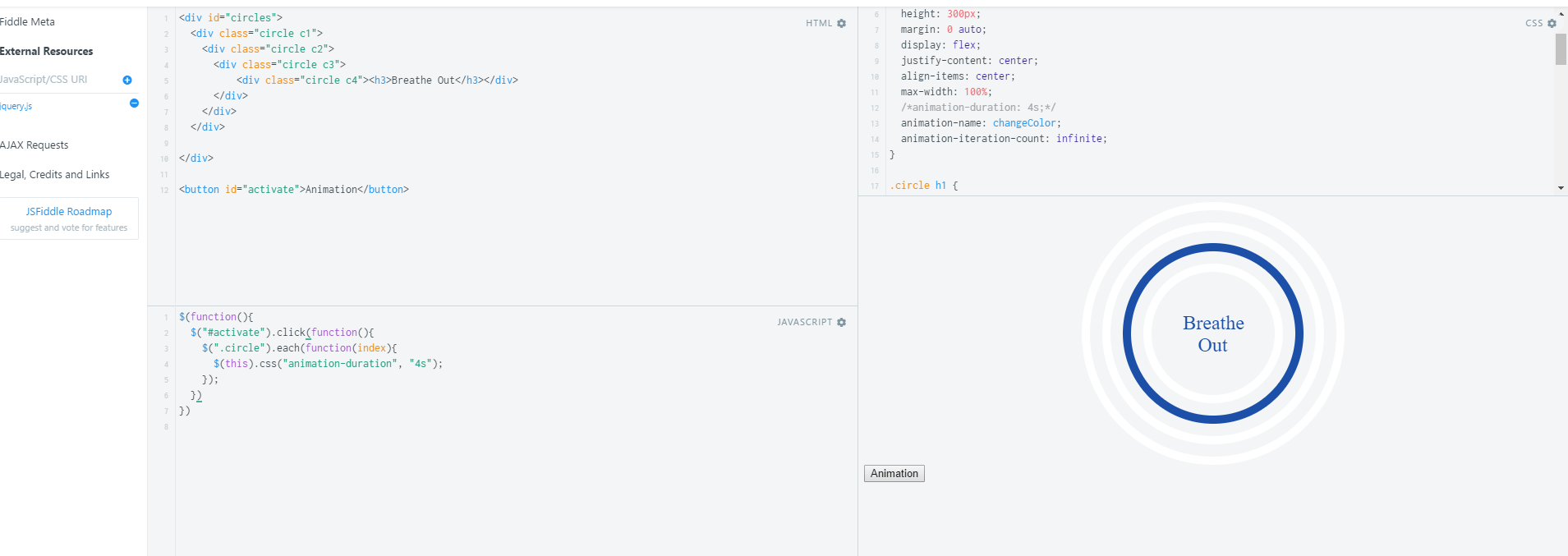Click HTML line with class "circle c1"
Image resolution: width=1568 pixels, height=556 pixels.
(x=256, y=34)
